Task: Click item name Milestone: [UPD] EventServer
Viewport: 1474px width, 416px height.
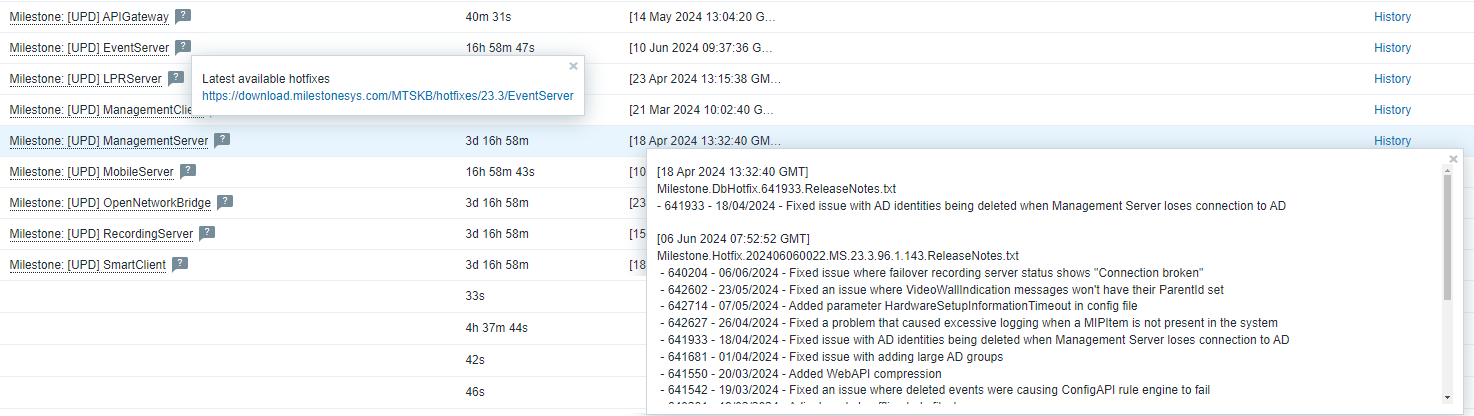Action: tap(89, 48)
